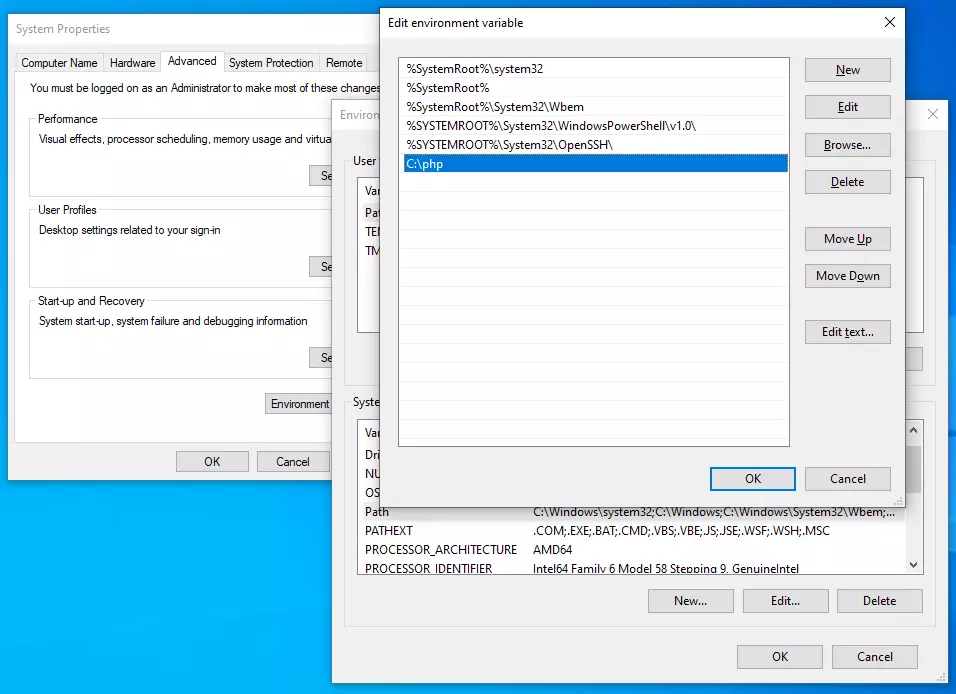
Task: Switch to the Hardware tab
Action: point(131,62)
